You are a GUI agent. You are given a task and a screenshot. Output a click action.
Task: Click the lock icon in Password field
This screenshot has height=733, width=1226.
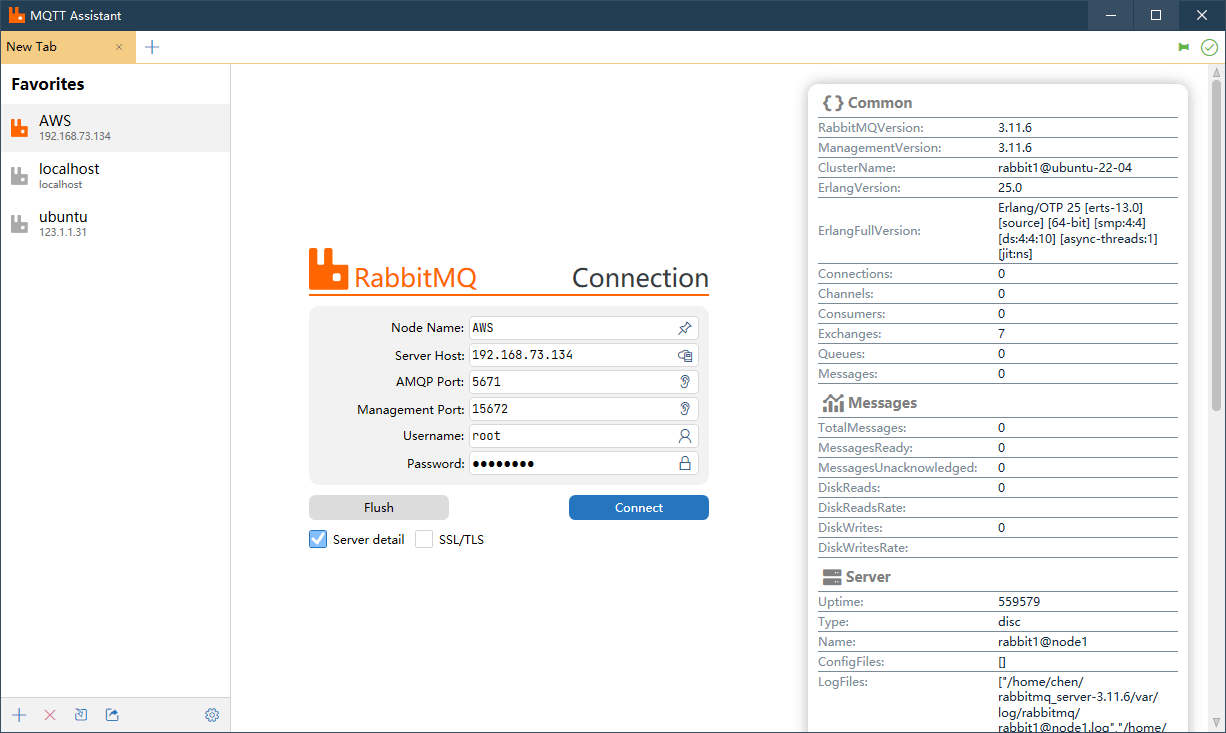685,463
